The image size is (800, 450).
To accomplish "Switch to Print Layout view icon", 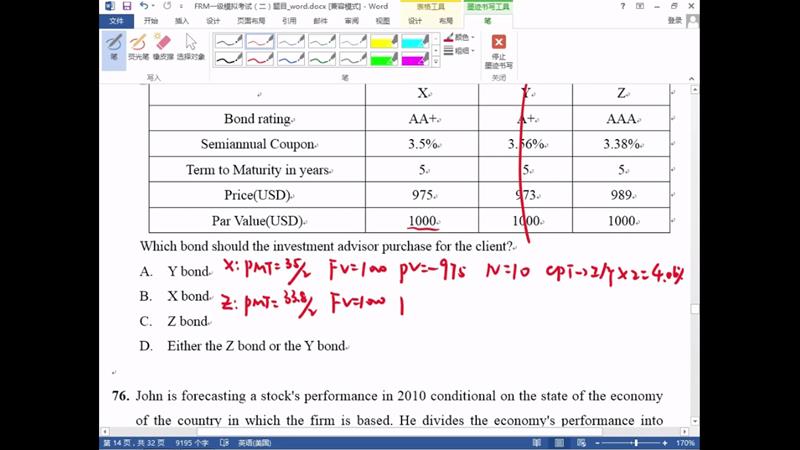I will (559, 443).
